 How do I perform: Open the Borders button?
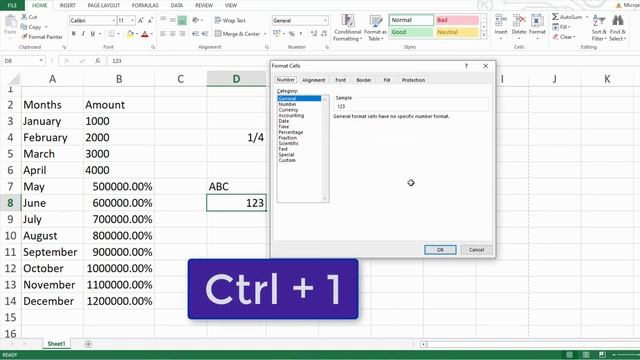point(111,34)
